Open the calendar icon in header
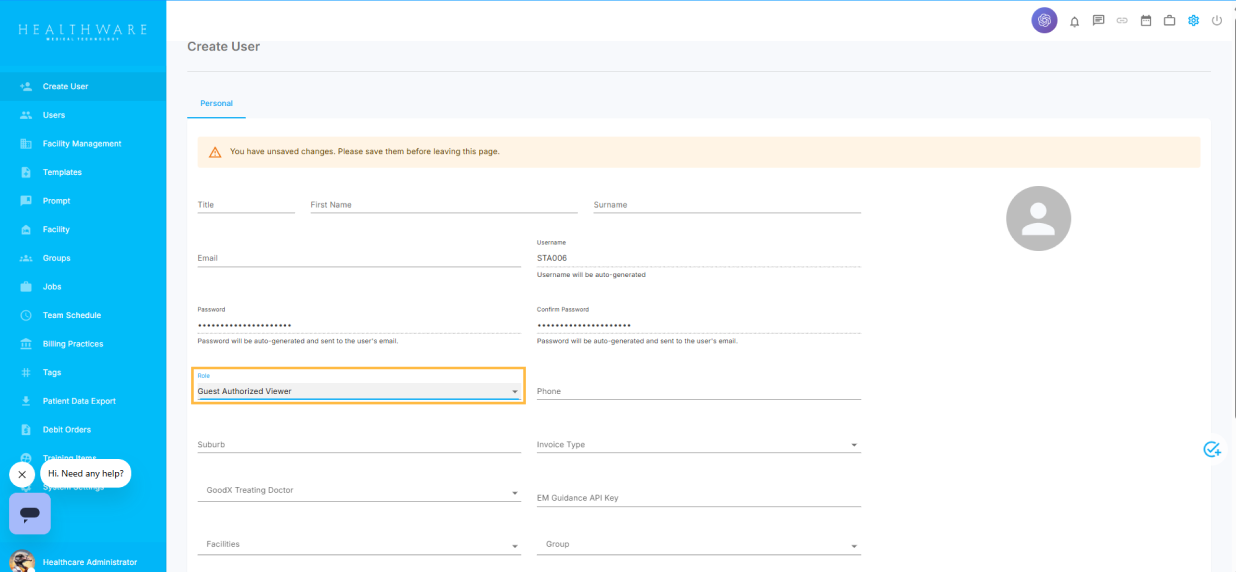 pyautogui.click(x=1146, y=20)
